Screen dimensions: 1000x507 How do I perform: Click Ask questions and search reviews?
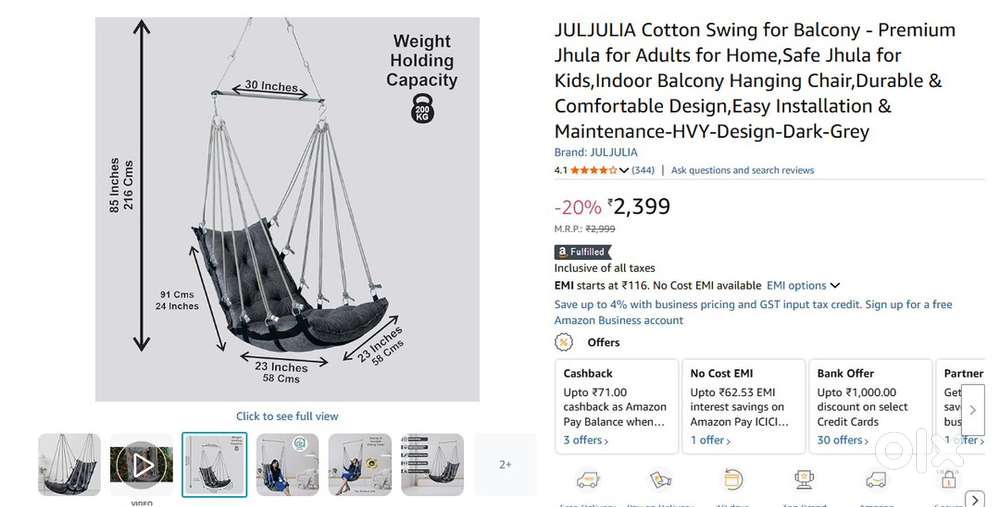[x=742, y=171]
